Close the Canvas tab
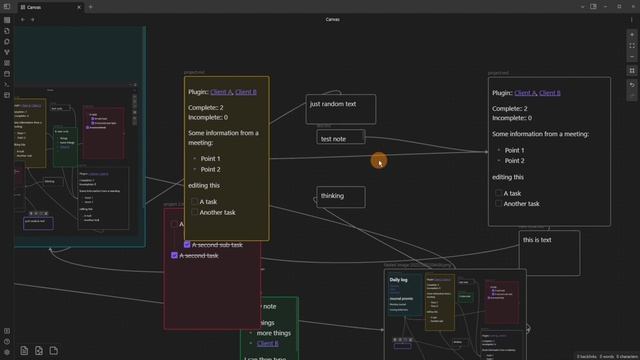 (79, 7)
